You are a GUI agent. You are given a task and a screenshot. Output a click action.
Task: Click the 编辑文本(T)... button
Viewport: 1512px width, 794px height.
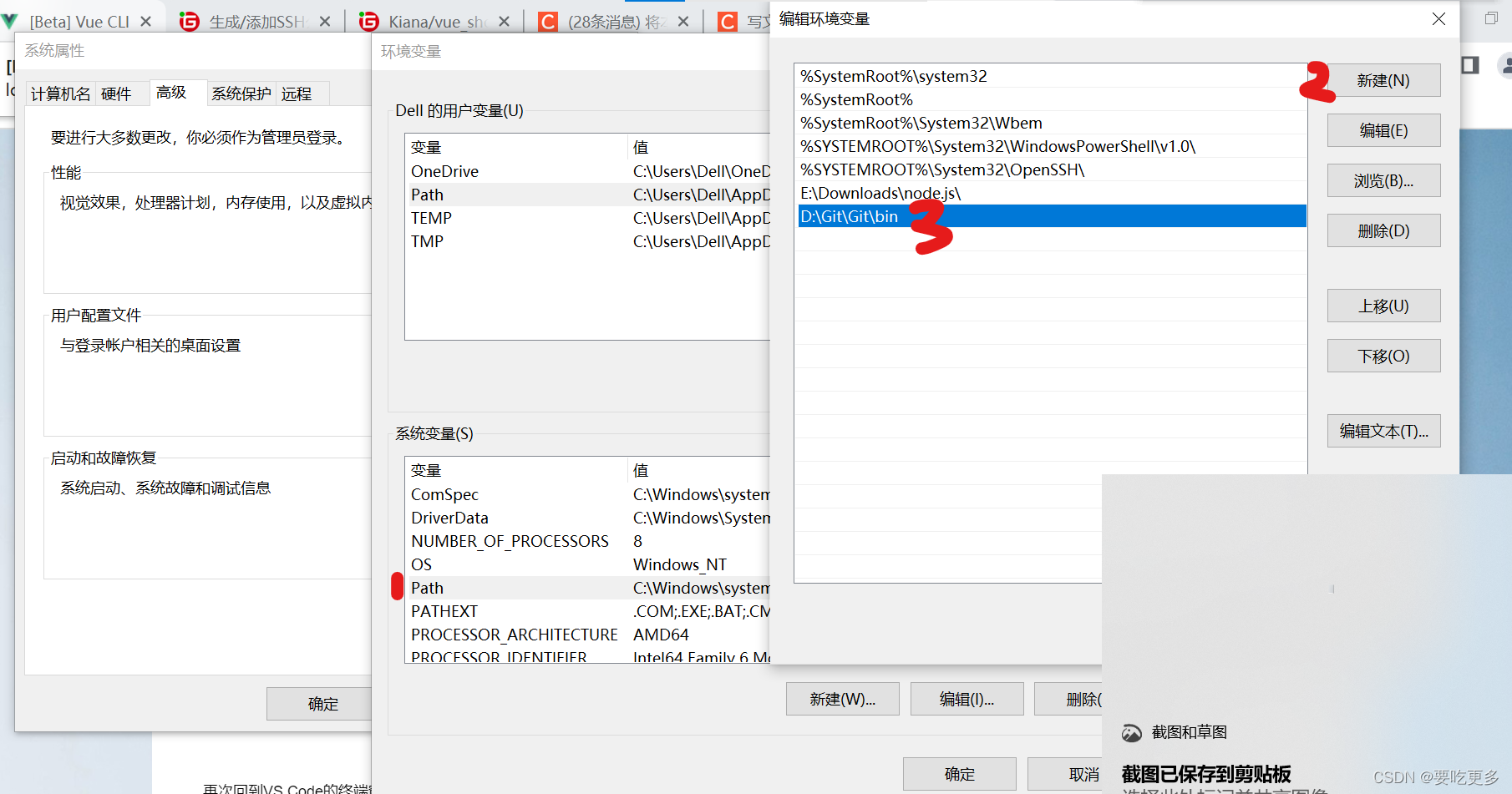1383,431
